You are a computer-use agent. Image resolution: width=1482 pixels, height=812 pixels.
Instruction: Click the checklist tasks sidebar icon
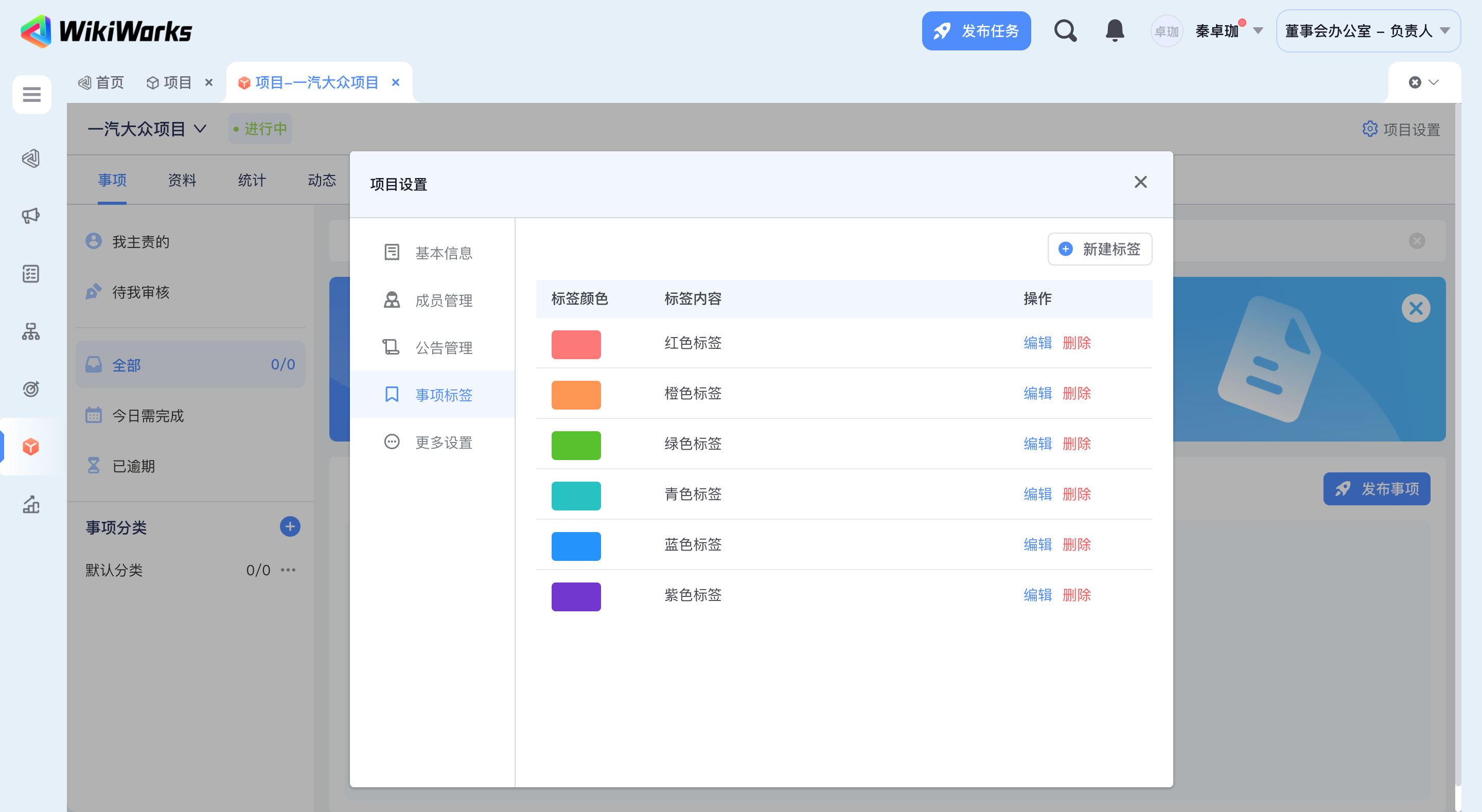(31, 273)
